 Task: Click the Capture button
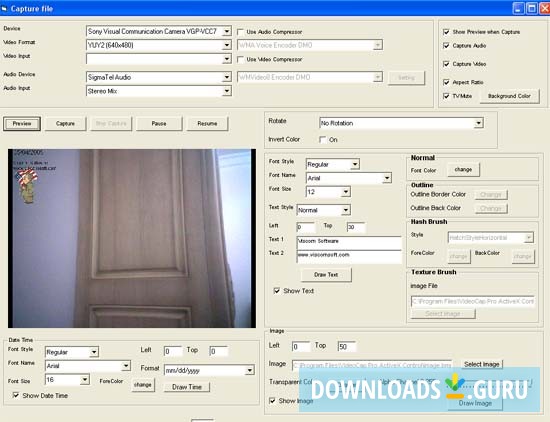tap(65, 123)
